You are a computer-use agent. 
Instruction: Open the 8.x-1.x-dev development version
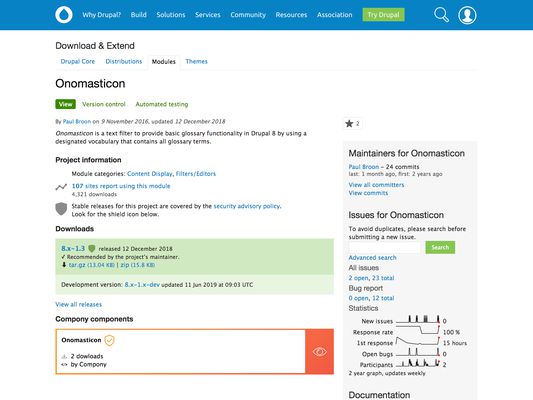tap(142, 285)
